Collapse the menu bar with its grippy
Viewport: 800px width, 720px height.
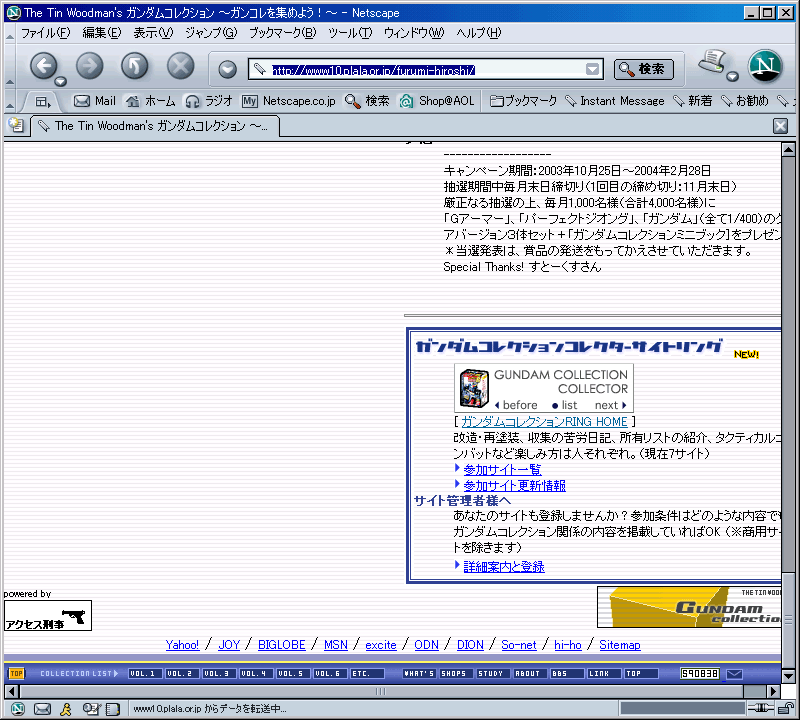pos(10,34)
